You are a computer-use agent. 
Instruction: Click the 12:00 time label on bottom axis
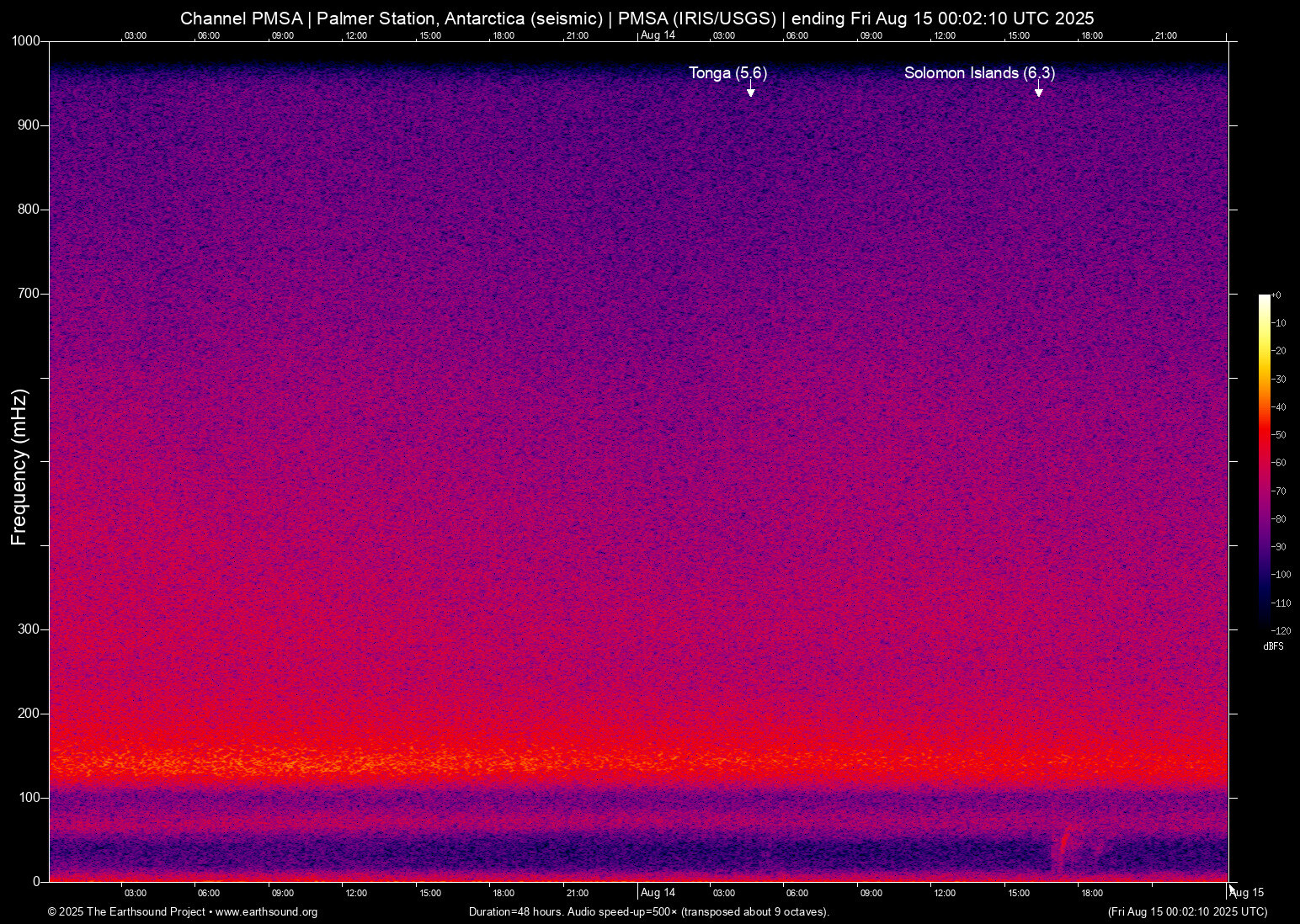coord(356,893)
